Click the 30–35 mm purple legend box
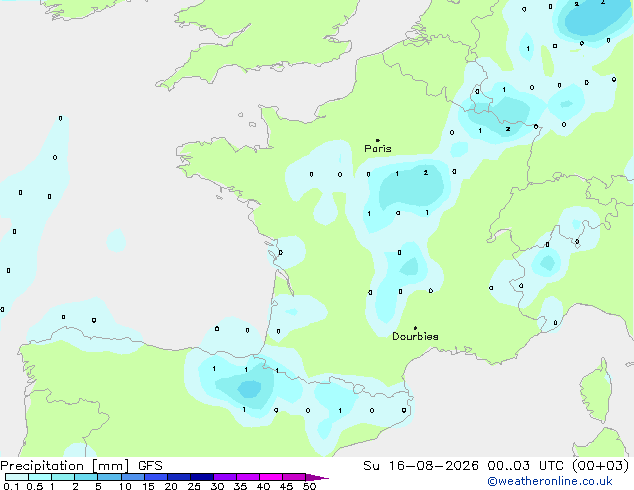634x490 pixels. click(225, 477)
